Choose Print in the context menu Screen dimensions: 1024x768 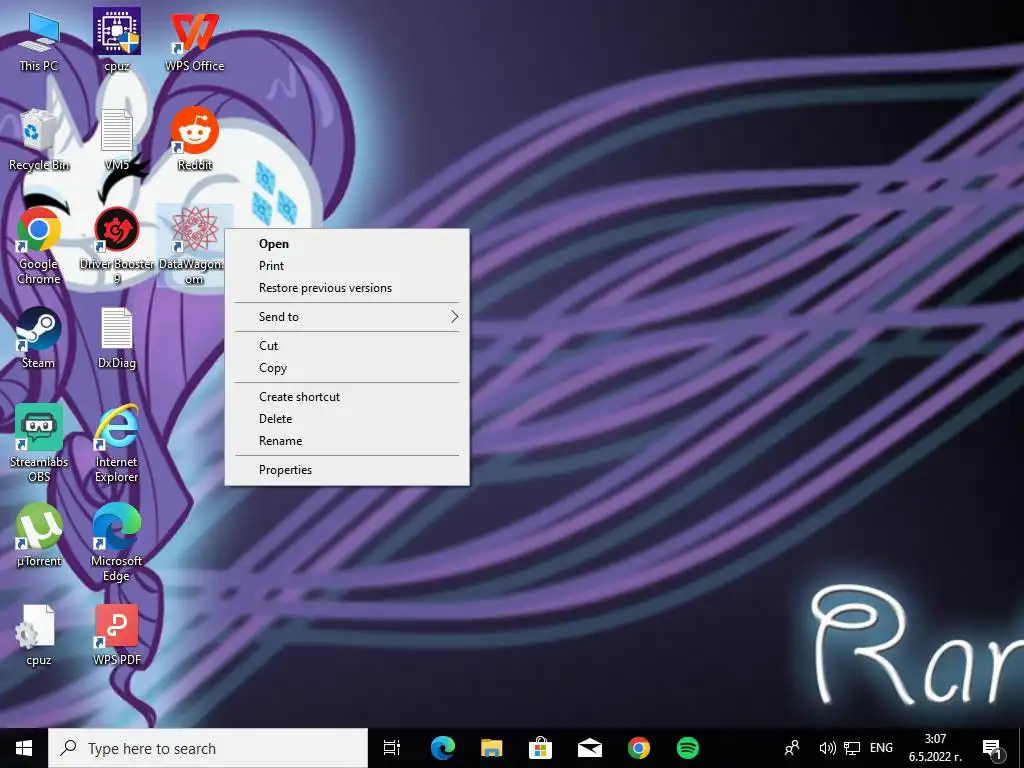[347, 266]
